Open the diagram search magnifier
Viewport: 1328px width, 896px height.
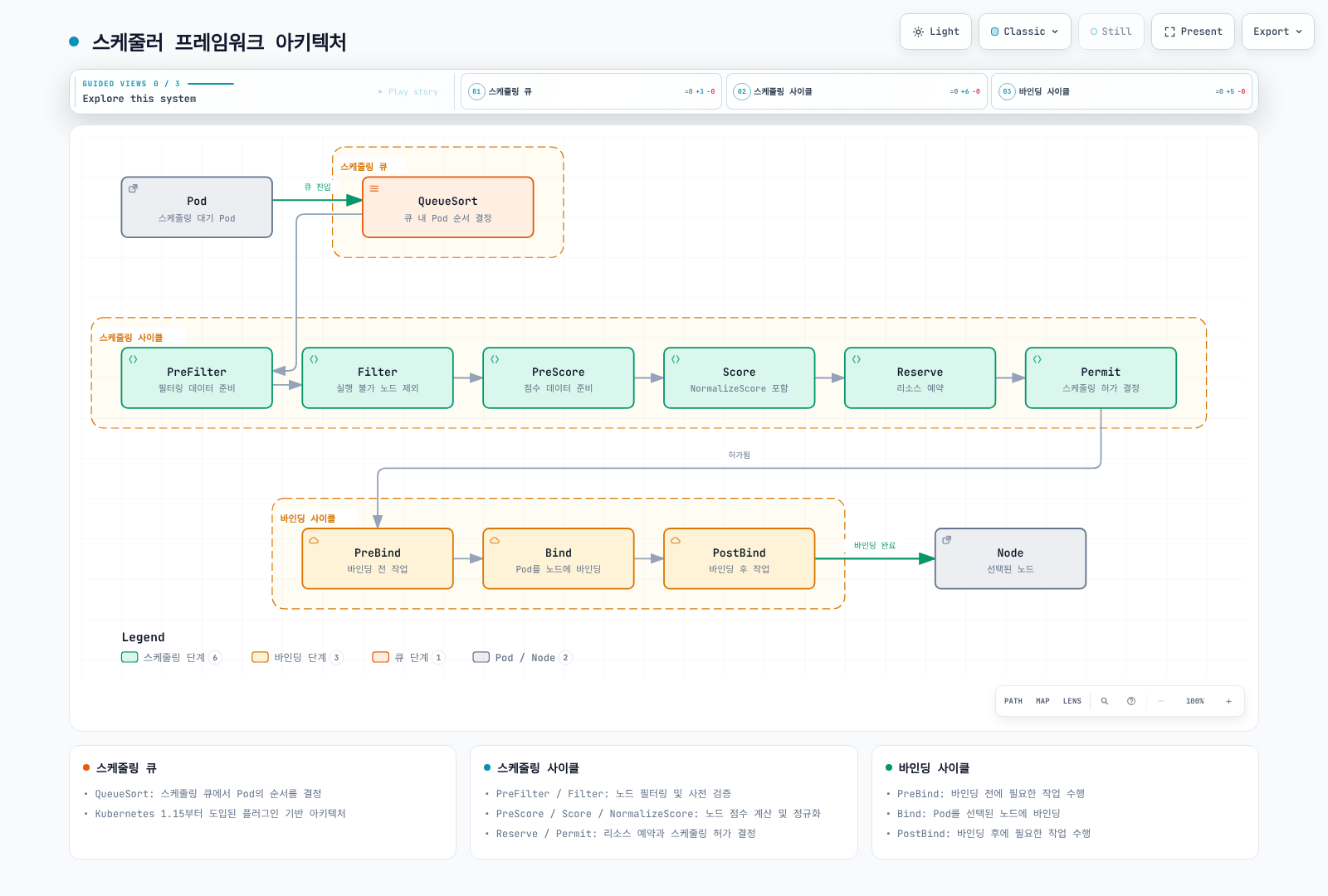1105,701
